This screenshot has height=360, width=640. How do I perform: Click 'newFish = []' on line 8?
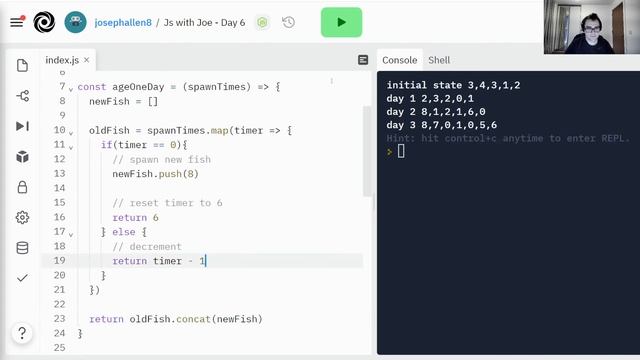click(124, 101)
